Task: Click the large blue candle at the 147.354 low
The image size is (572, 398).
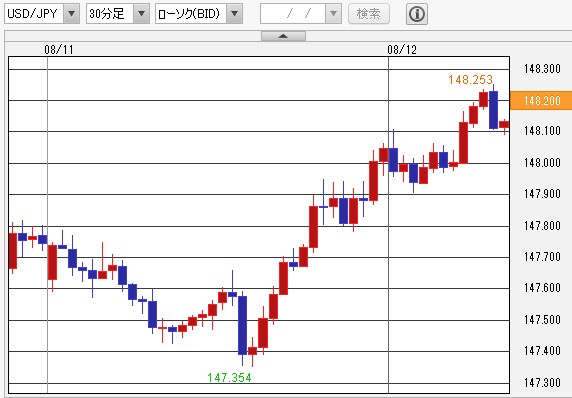Action: tap(242, 325)
